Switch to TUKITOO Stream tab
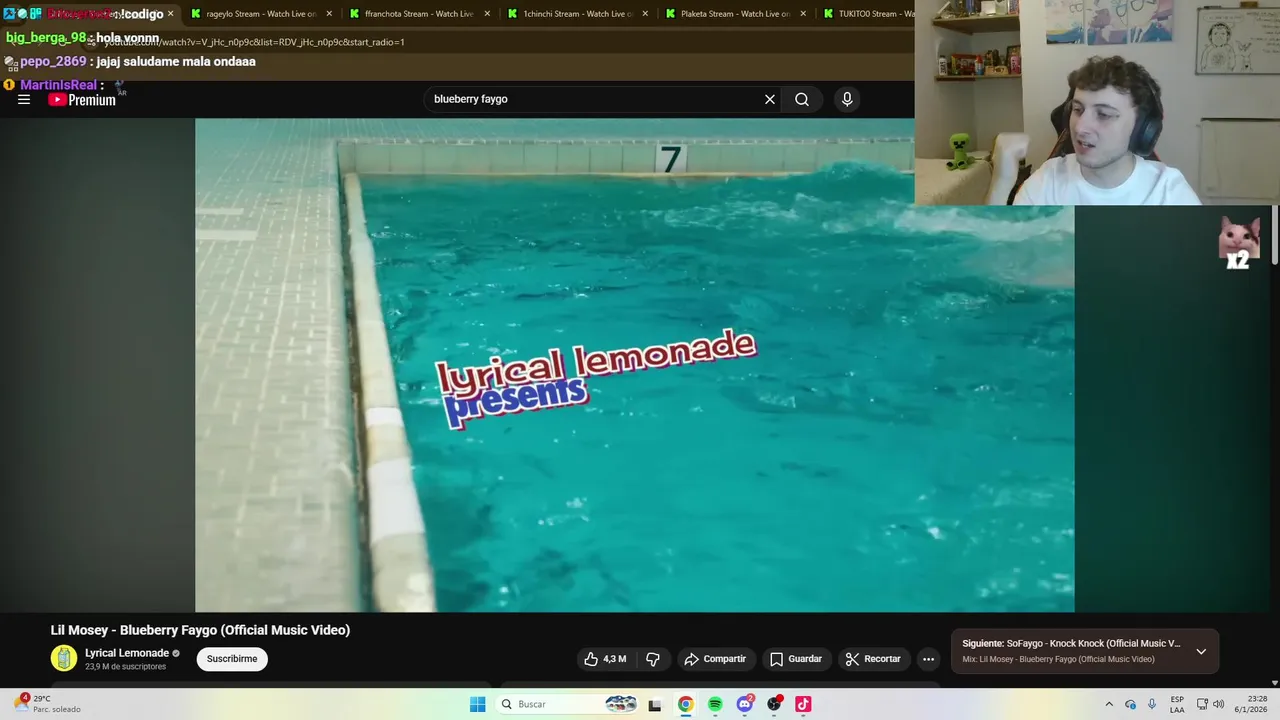This screenshot has height=720, width=1280. [868, 14]
